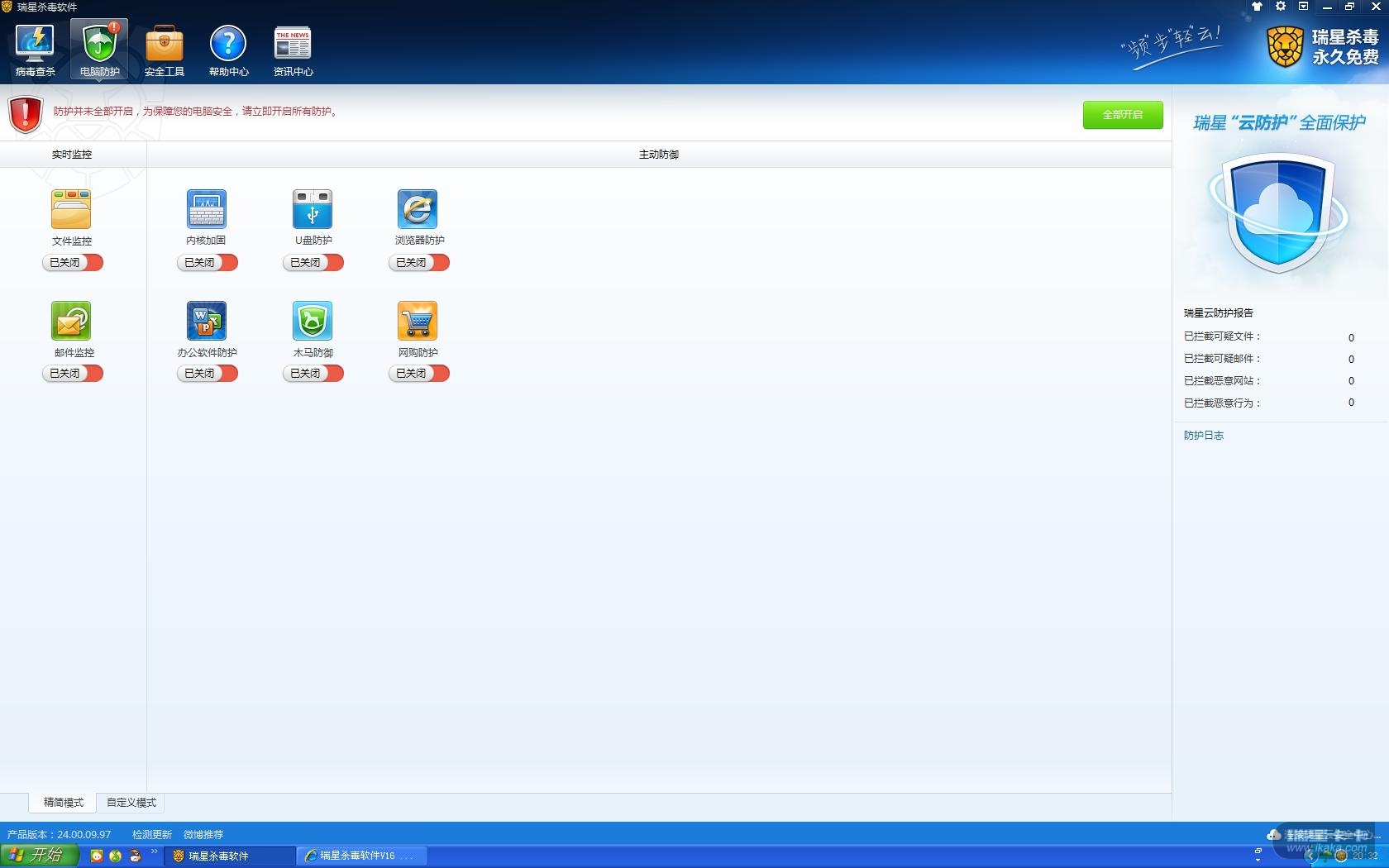The width and height of the screenshot is (1389, 868).
Task: Click the cloud connection status icon
Action: click(x=1273, y=835)
